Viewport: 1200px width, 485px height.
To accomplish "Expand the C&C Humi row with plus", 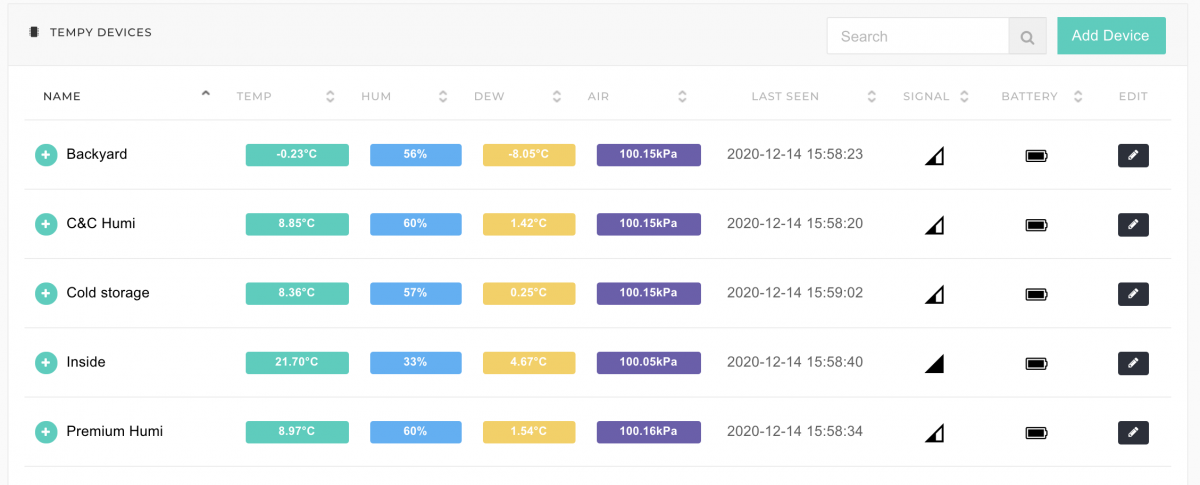I will pyautogui.click(x=45, y=224).
